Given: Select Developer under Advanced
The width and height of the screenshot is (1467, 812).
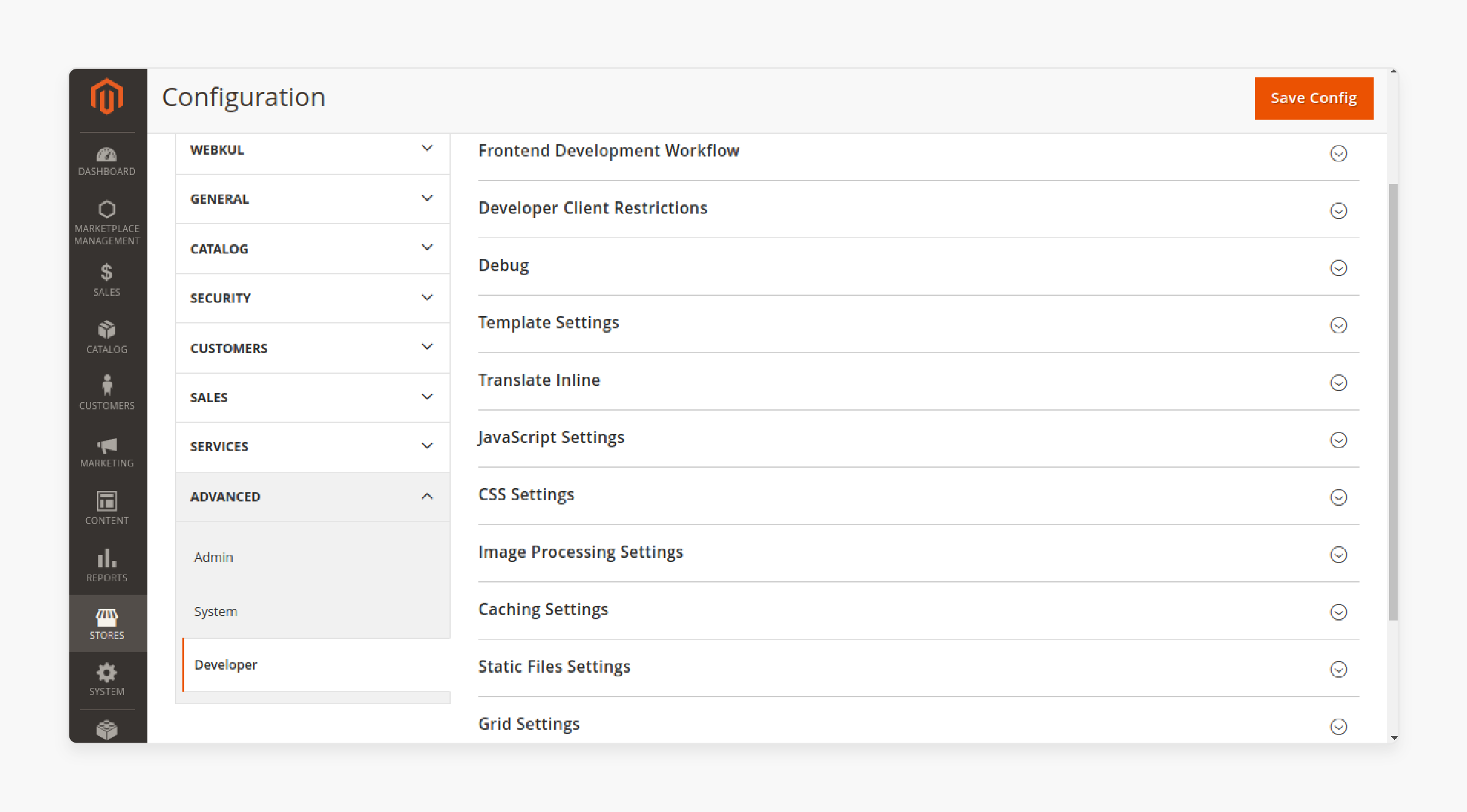Looking at the screenshot, I should point(226,665).
